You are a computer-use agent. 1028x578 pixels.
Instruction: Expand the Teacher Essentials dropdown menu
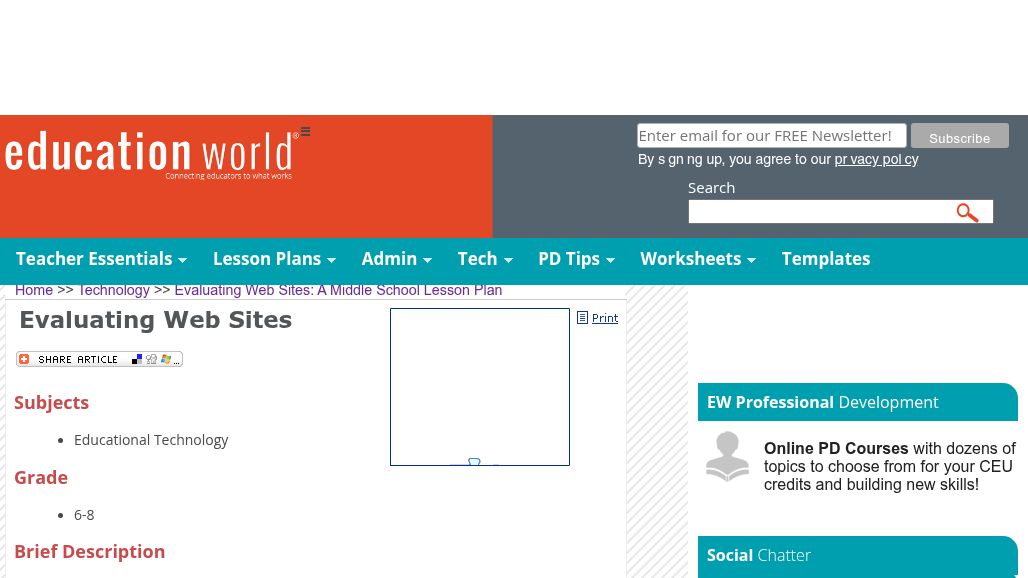(x=101, y=259)
